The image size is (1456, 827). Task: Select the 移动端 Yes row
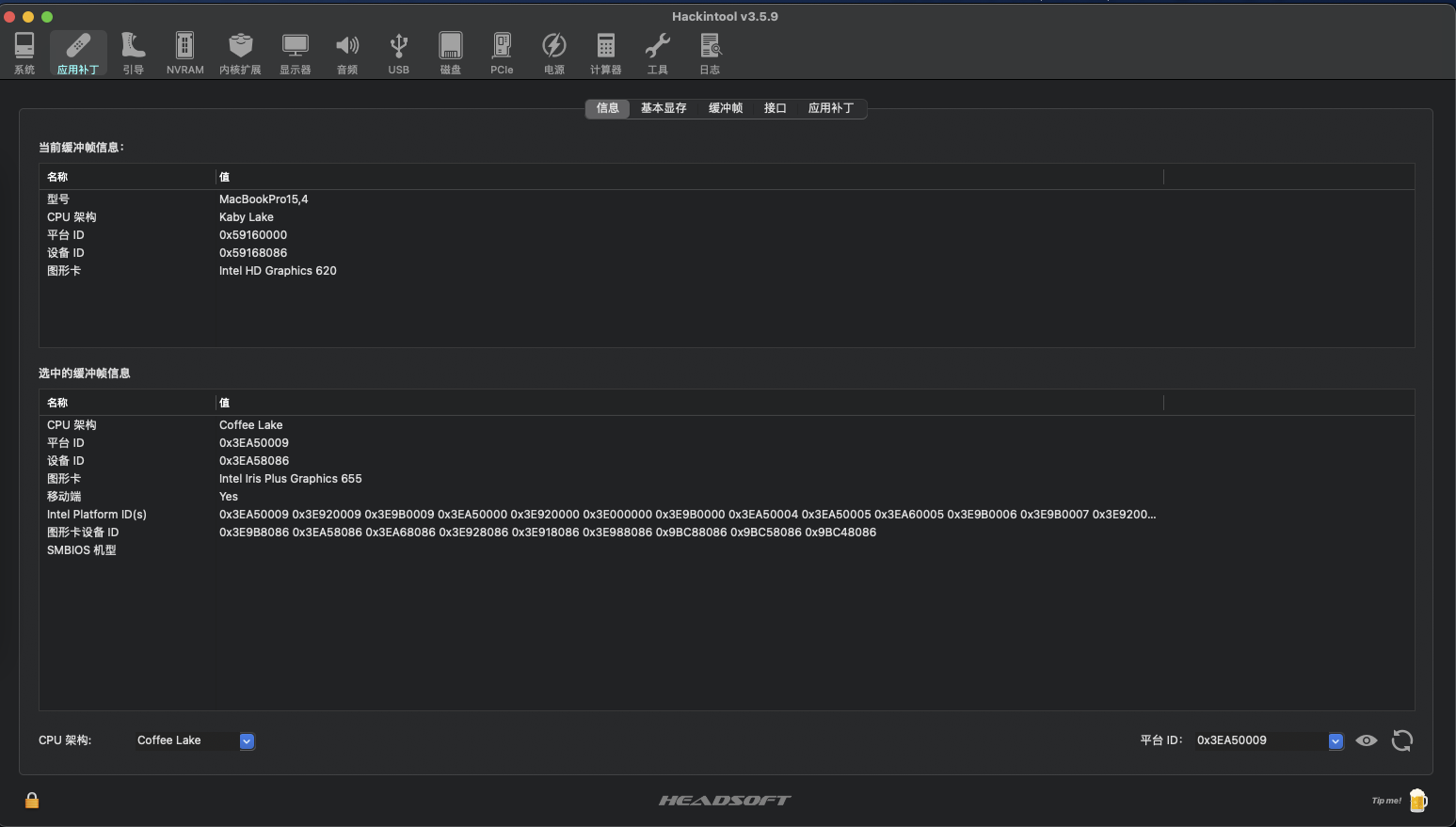[x=727, y=497]
